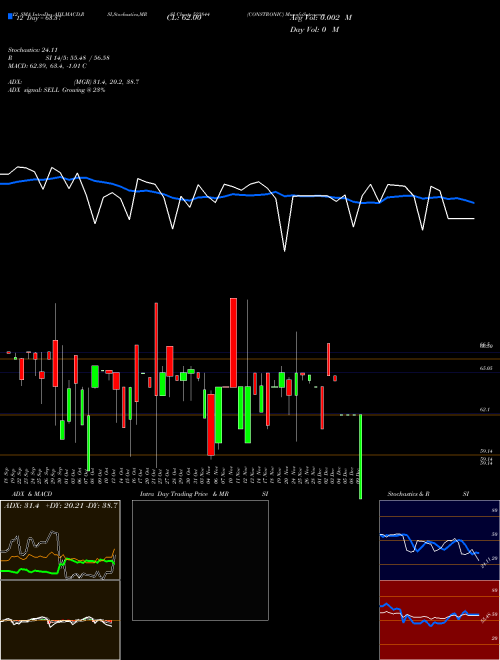Click the long green candle at the last date

point(360,457)
